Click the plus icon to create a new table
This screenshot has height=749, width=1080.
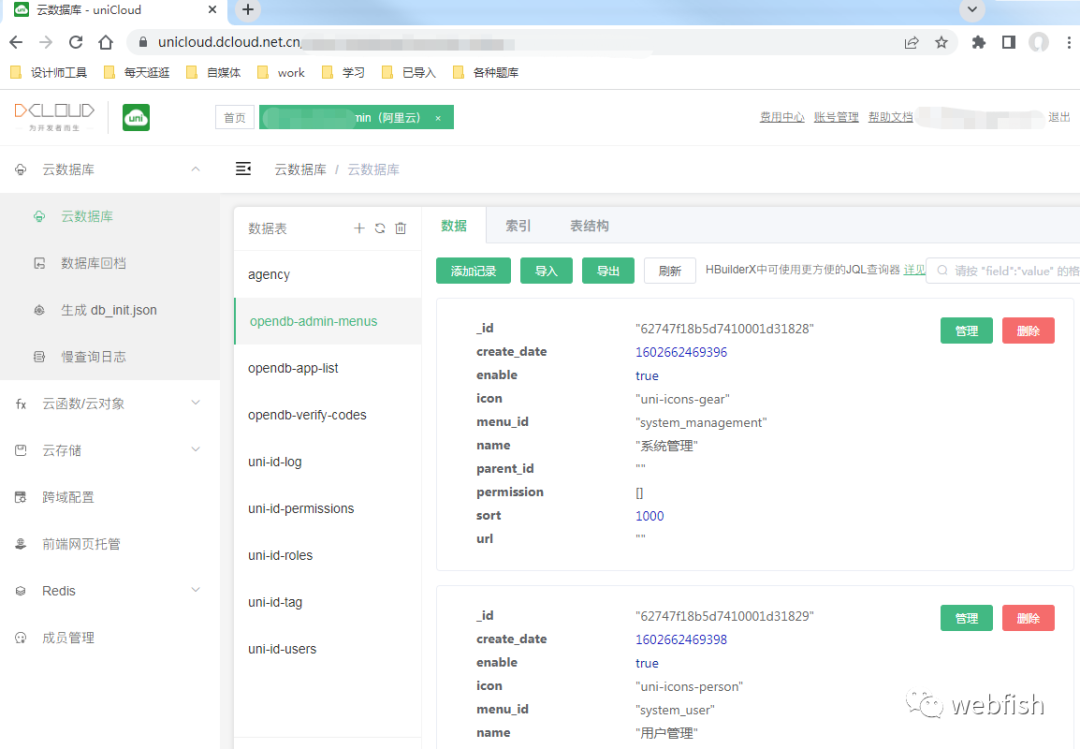point(359,228)
